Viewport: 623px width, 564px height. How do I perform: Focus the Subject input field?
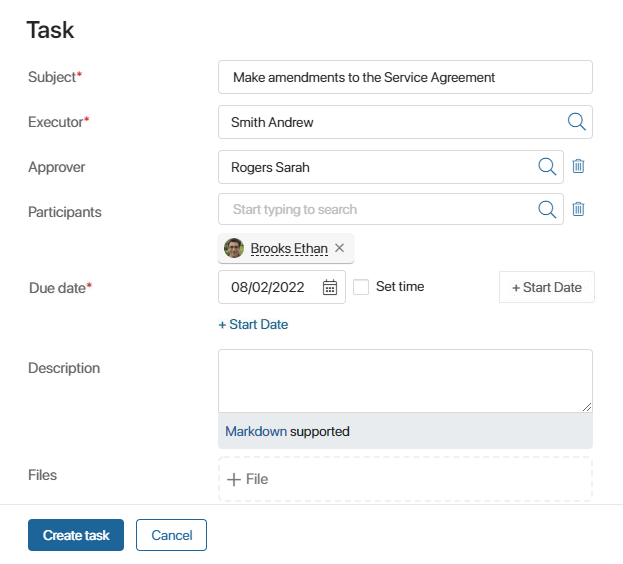click(x=405, y=77)
